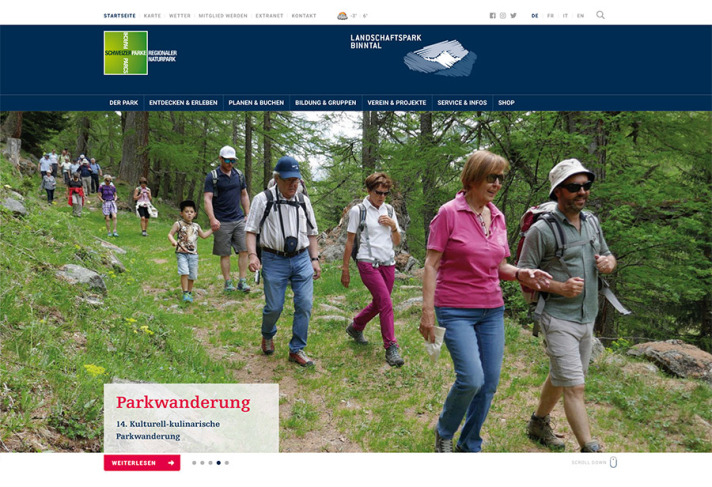Expand the Der Park menu

pyautogui.click(x=124, y=103)
